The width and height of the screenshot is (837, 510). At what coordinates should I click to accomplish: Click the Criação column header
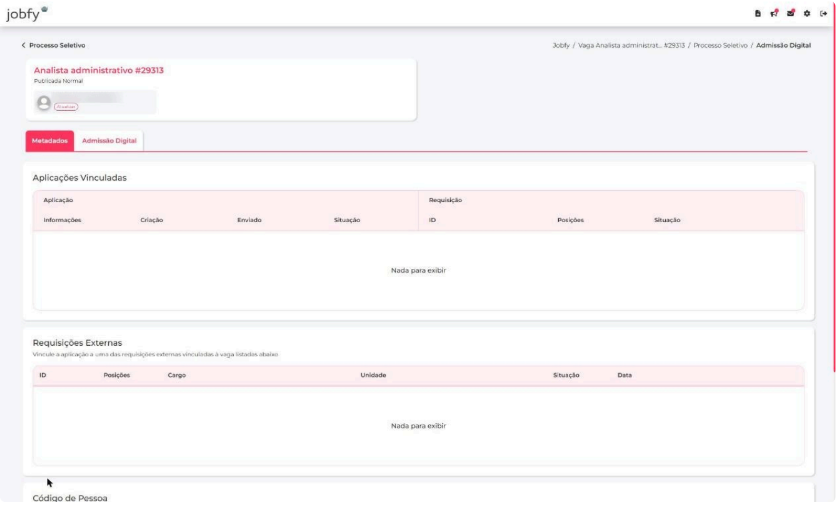(152, 220)
